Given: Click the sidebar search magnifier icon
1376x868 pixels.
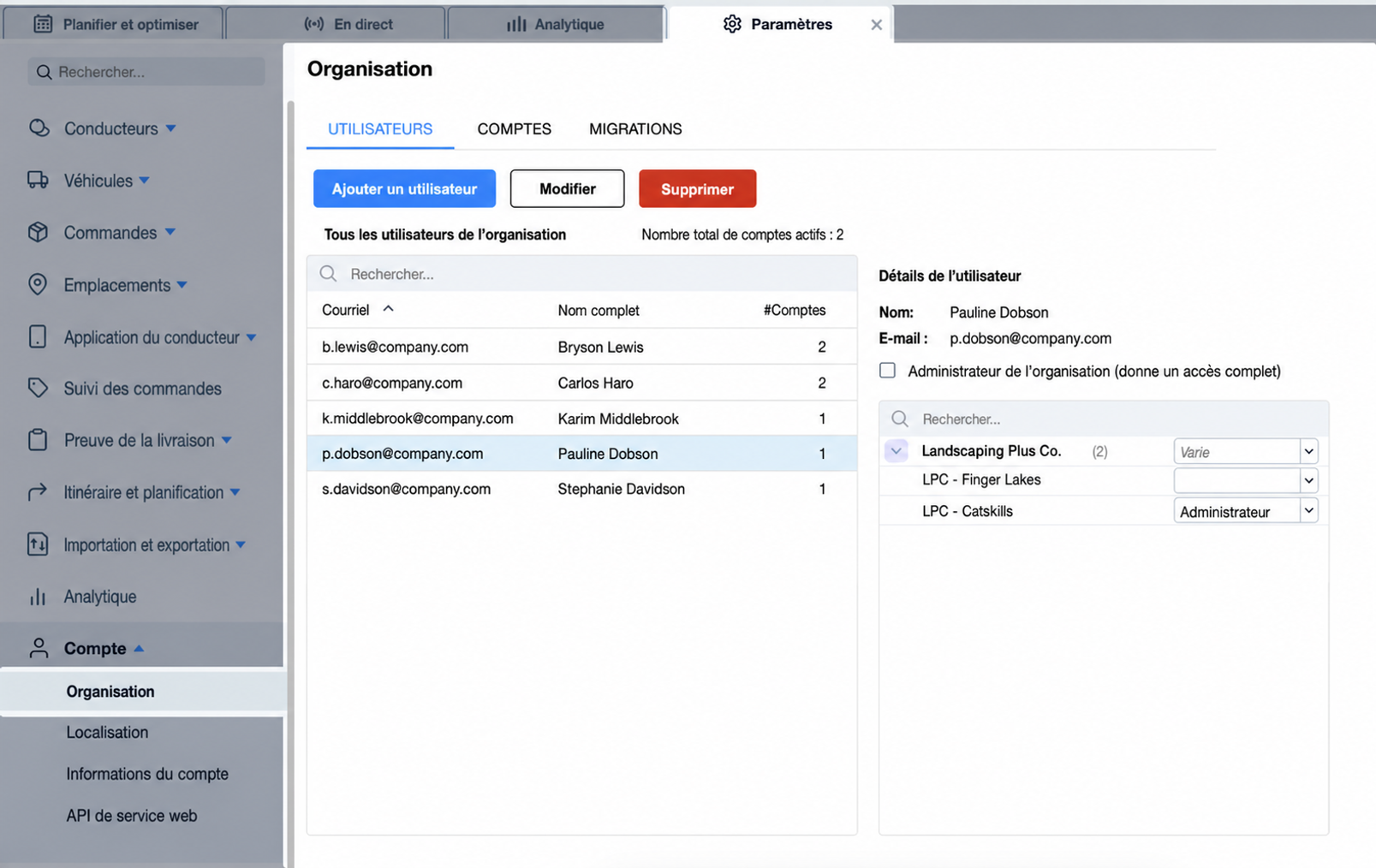Looking at the screenshot, I should (45, 72).
